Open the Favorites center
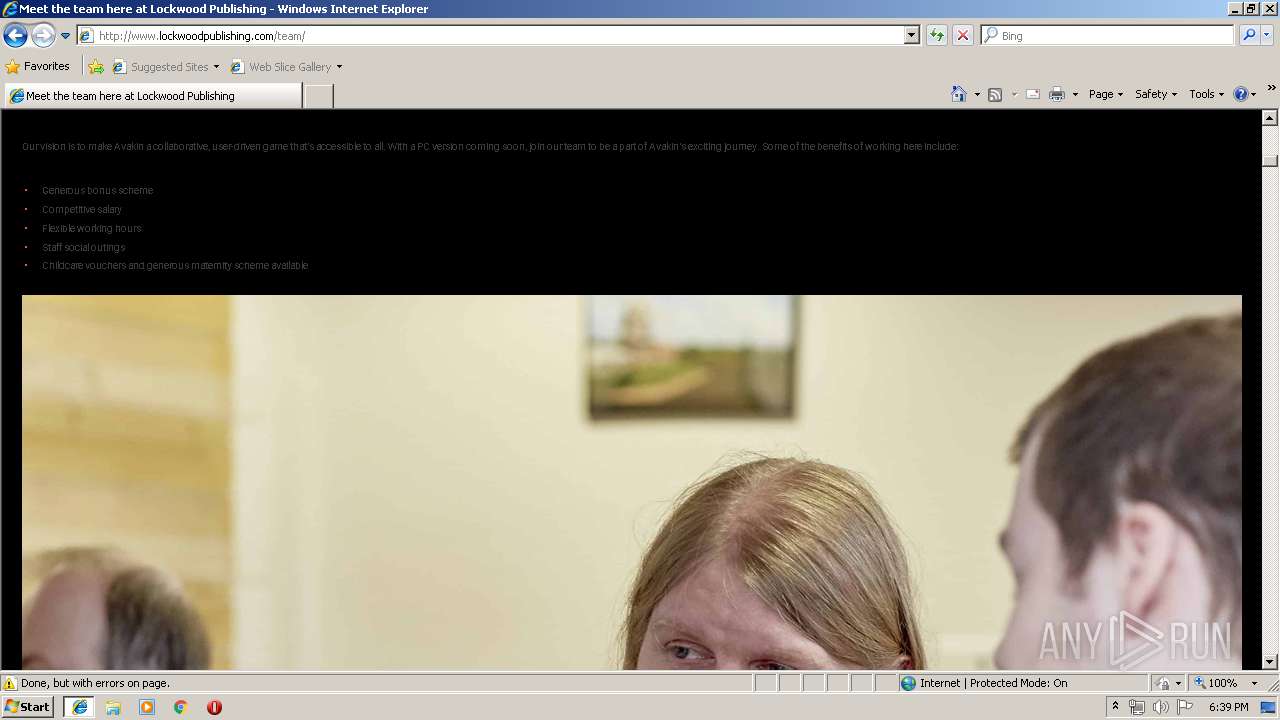 38,67
